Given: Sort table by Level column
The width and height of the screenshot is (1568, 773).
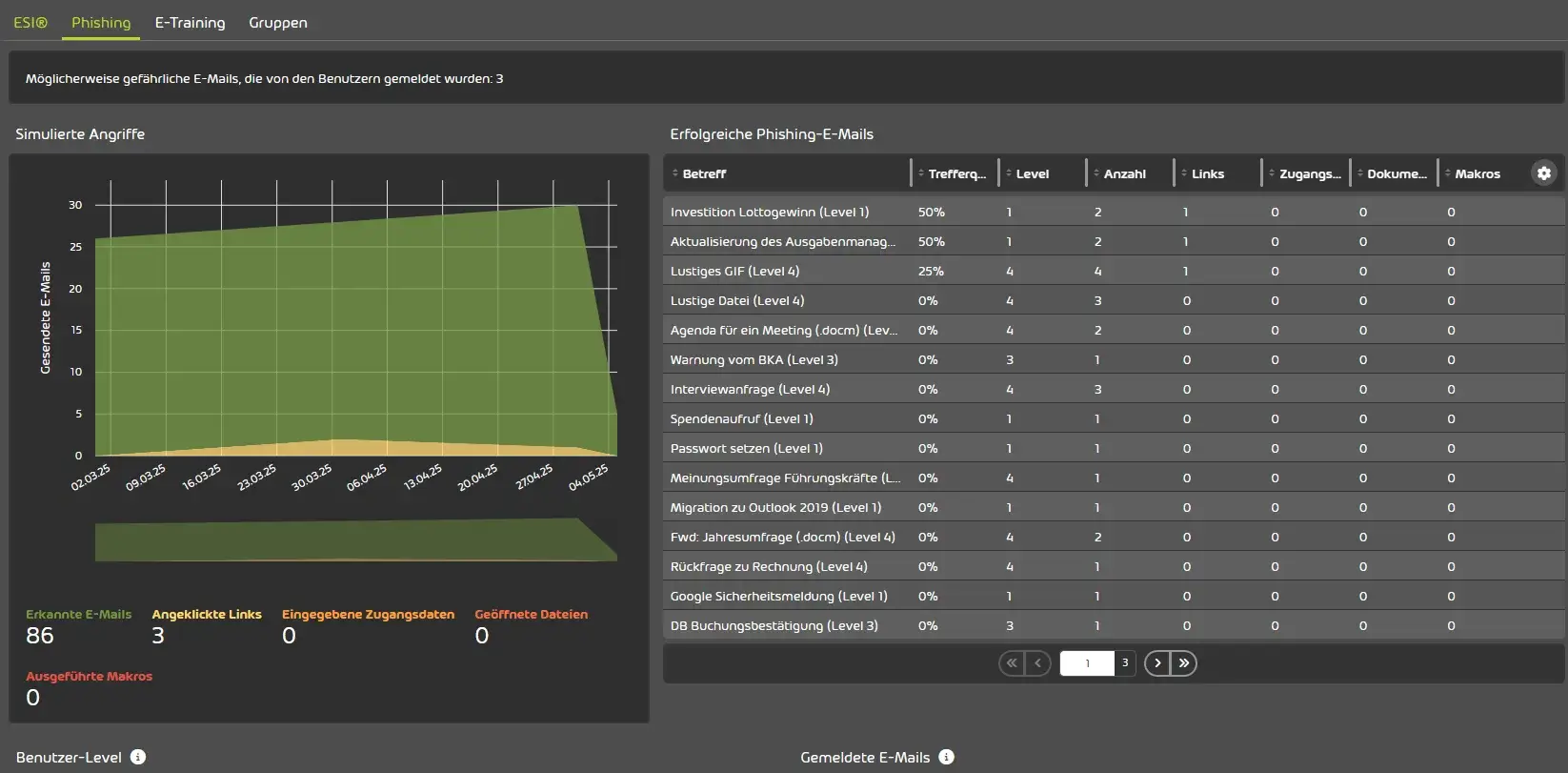Looking at the screenshot, I should (x=1032, y=174).
